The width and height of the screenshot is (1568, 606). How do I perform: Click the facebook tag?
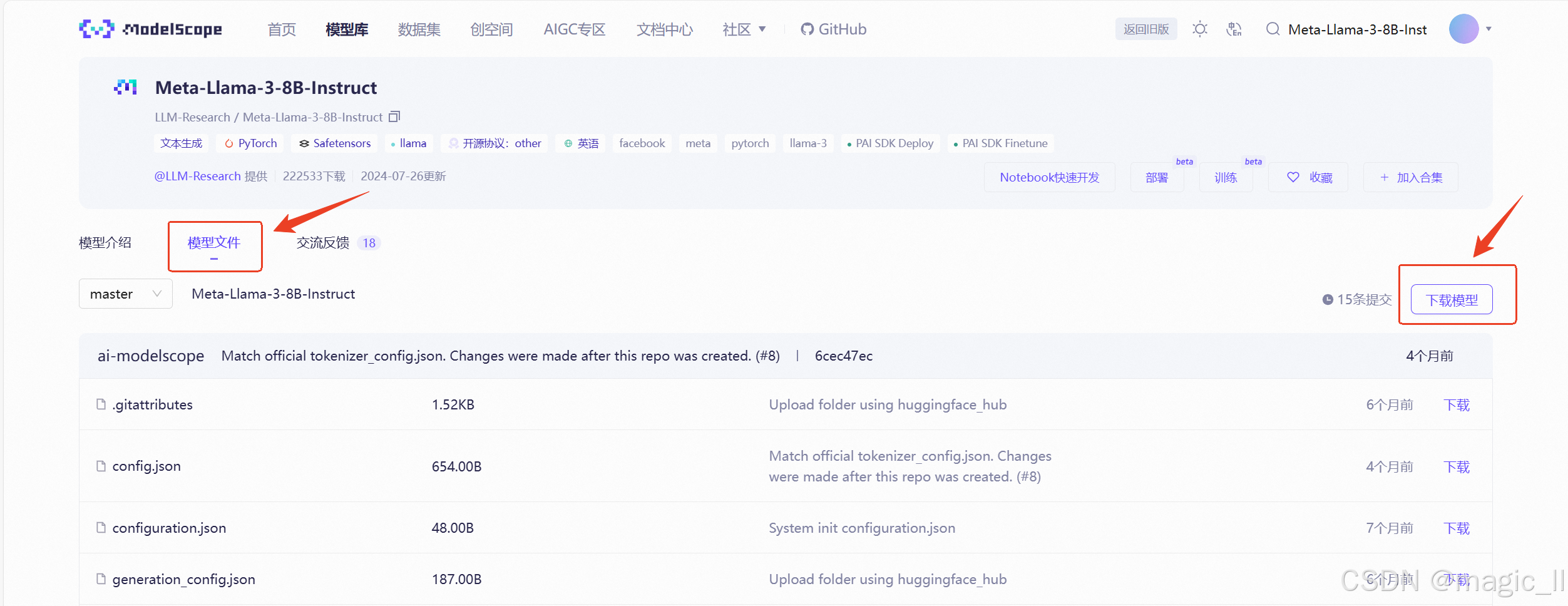tap(642, 143)
